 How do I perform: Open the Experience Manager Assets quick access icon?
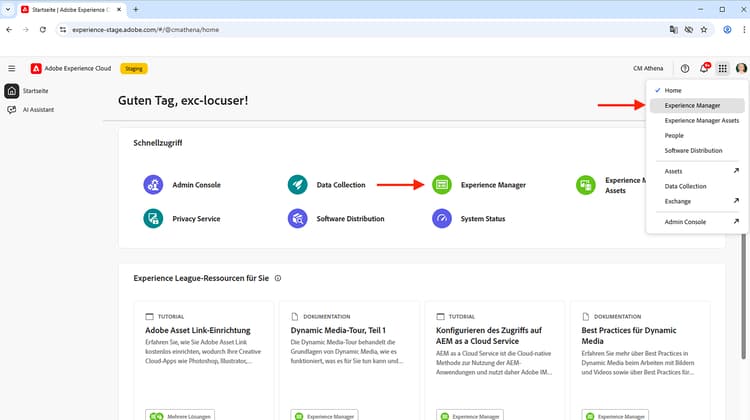586,185
